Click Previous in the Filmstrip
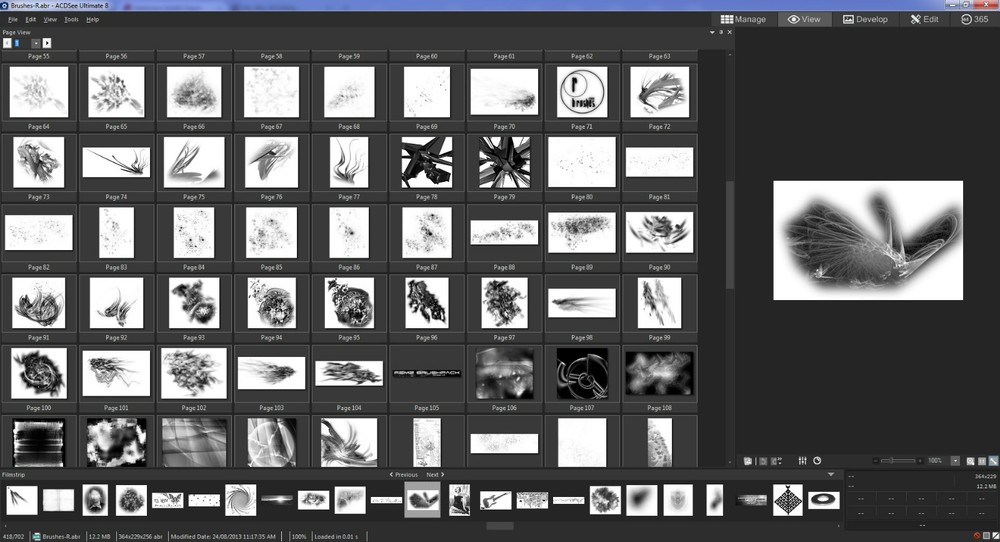The image size is (1000, 542). [404, 474]
